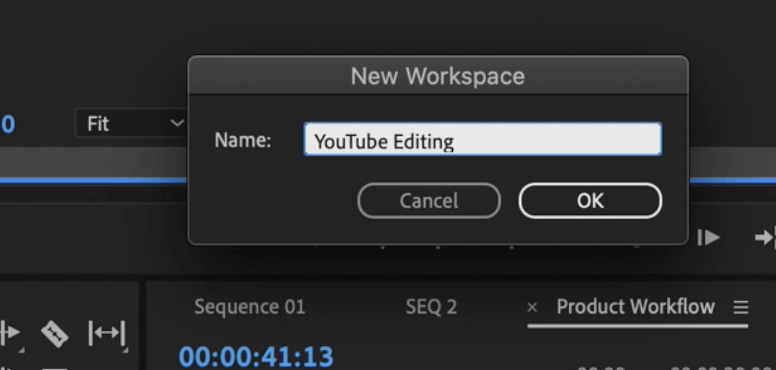The height and width of the screenshot is (370, 776).
Task: Click the partially visible arrow icon at right edge
Action: [x=765, y=238]
